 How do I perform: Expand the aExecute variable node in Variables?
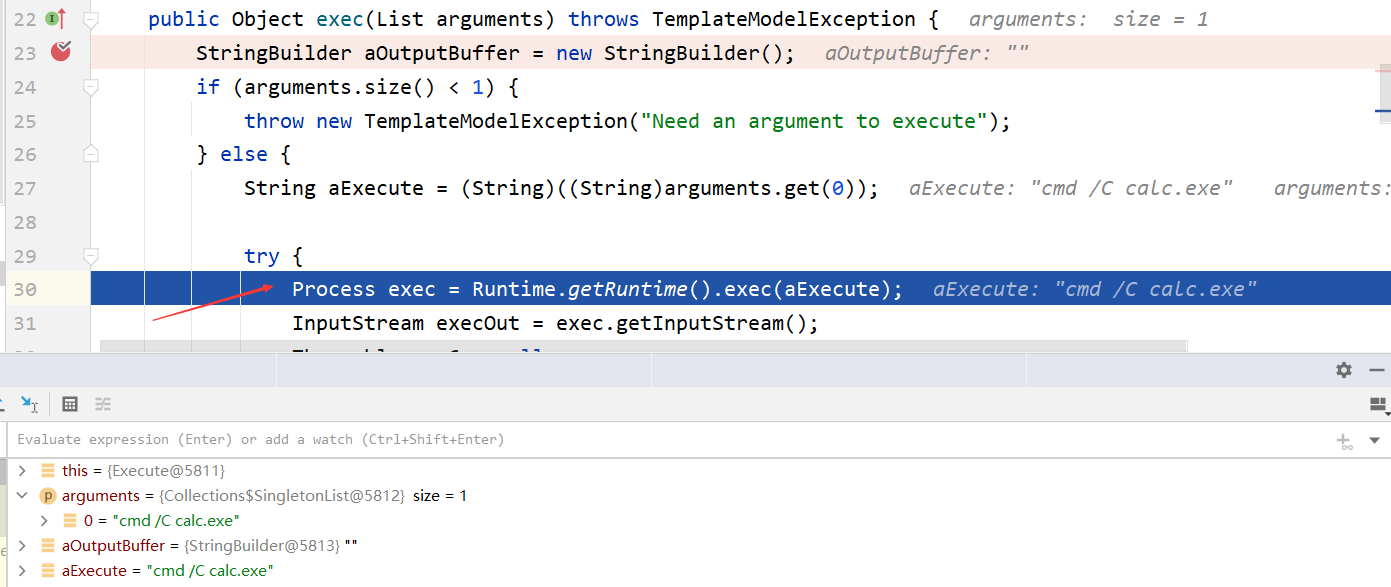pos(22,571)
